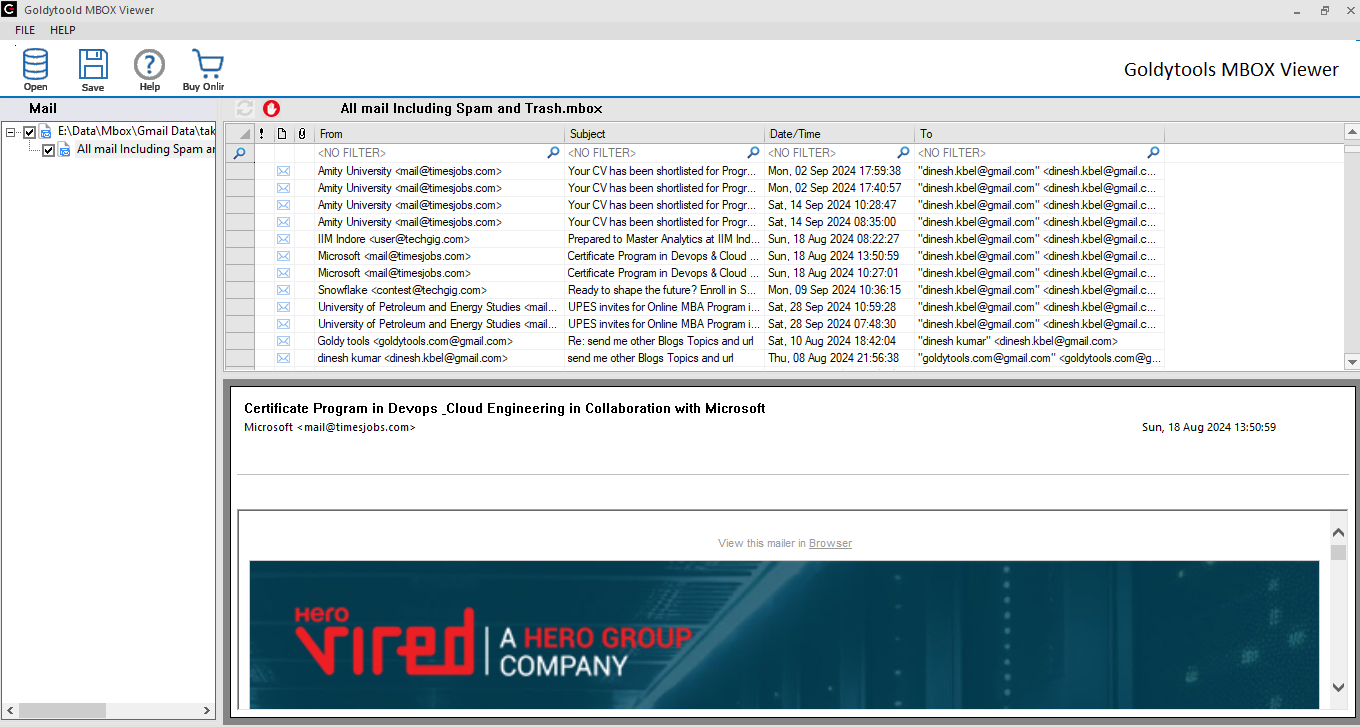The width and height of the screenshot is (1360, 727).
Task: Click the application logo in title bar
Action: click(10, 10)
